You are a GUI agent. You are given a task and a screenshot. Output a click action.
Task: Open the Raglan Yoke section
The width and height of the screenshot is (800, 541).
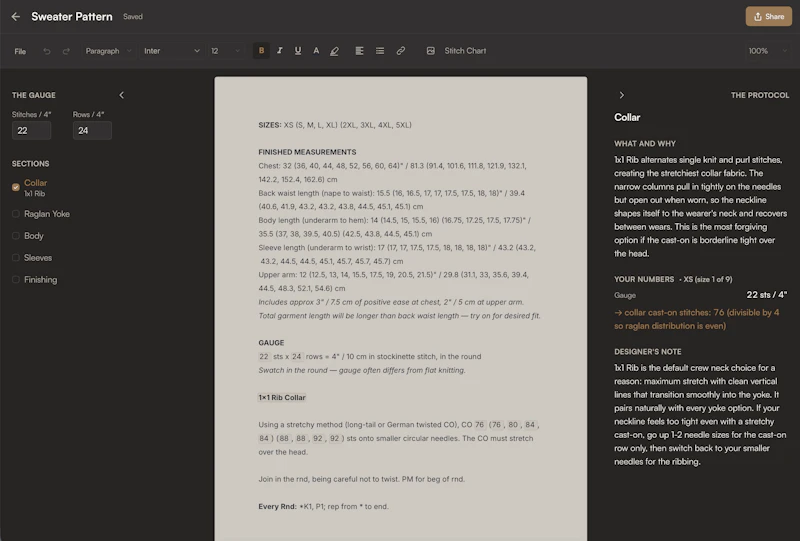click(x=47, y=214)
